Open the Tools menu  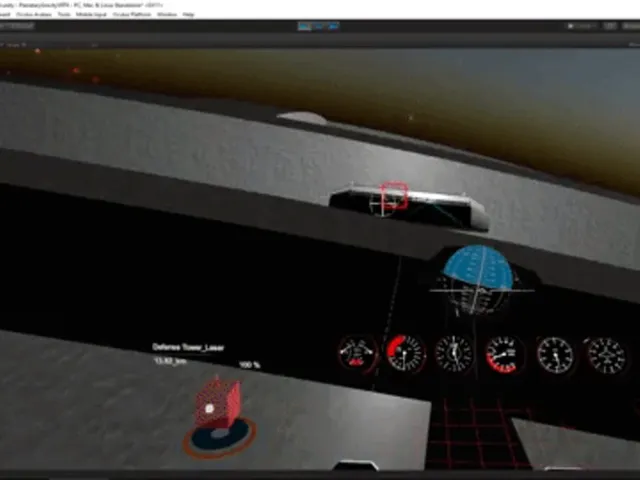pos(64,15)
